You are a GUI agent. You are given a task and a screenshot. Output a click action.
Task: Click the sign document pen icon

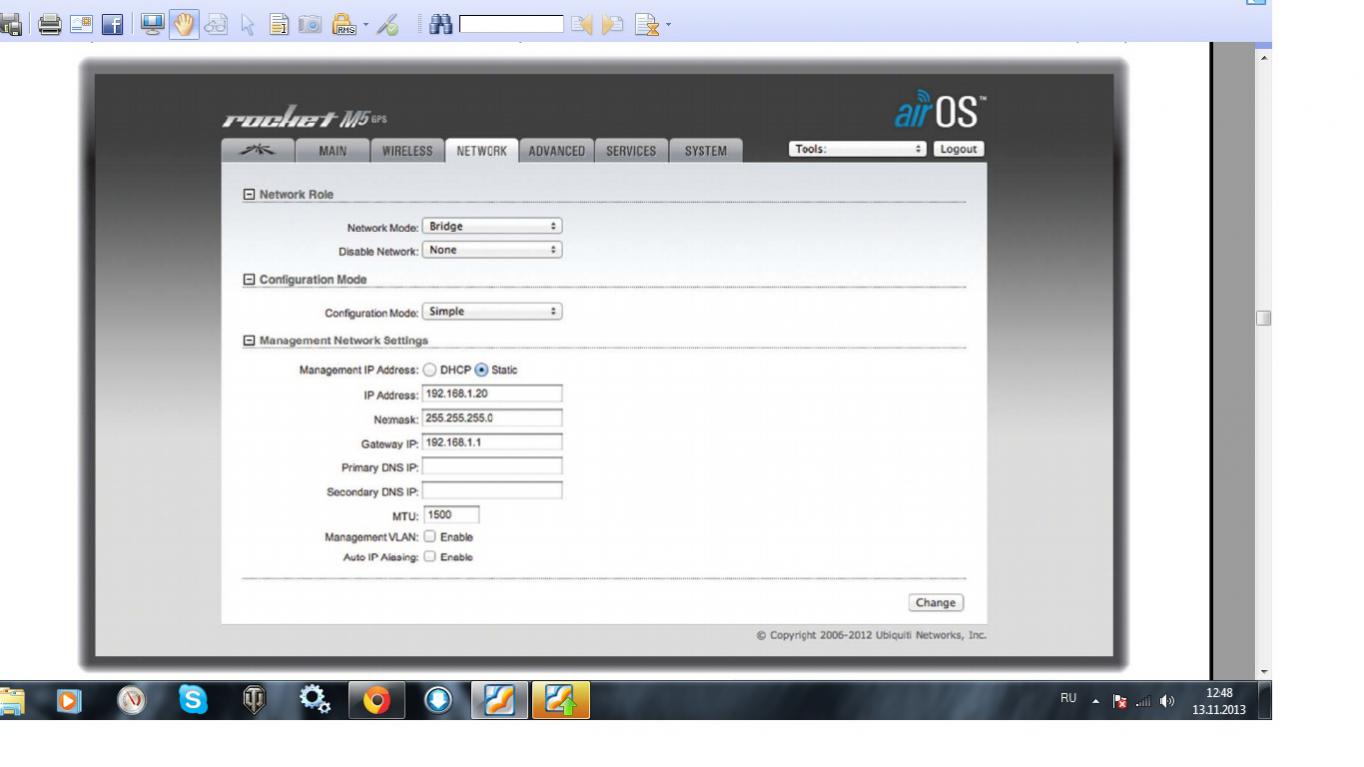[389, 23]
